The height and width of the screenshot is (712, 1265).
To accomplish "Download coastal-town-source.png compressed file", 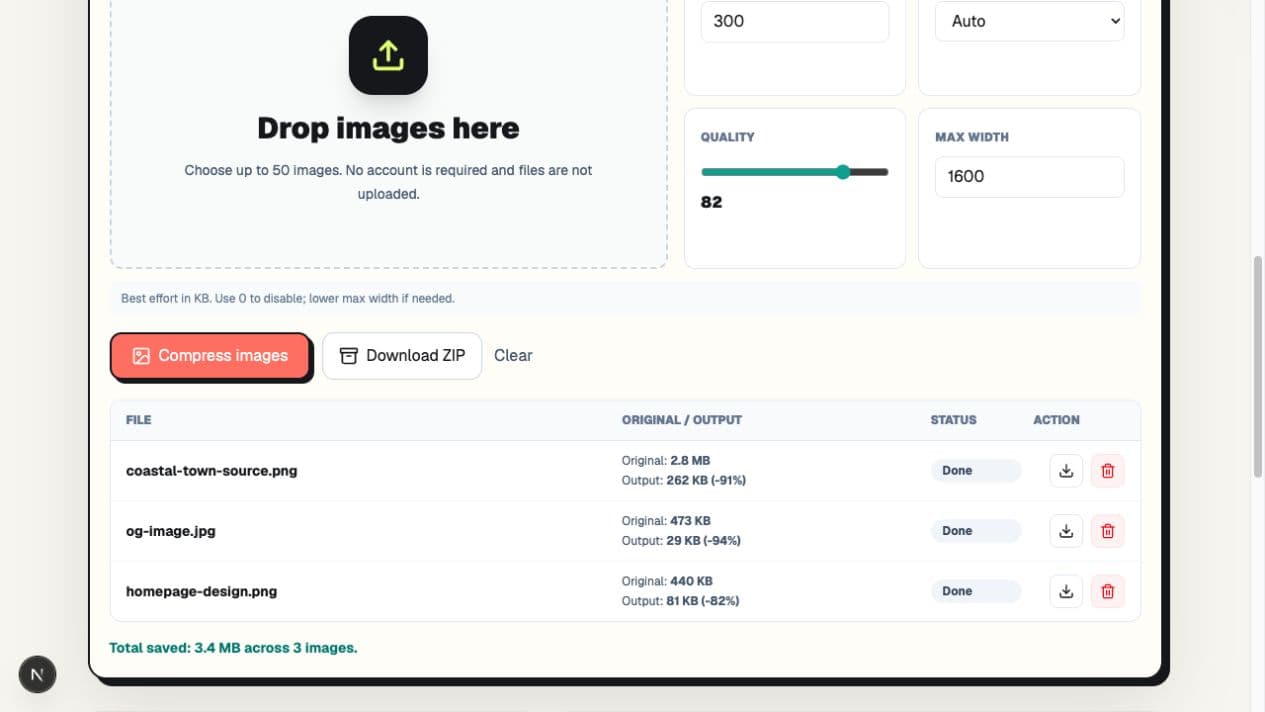I will [x=1066, y=470].
